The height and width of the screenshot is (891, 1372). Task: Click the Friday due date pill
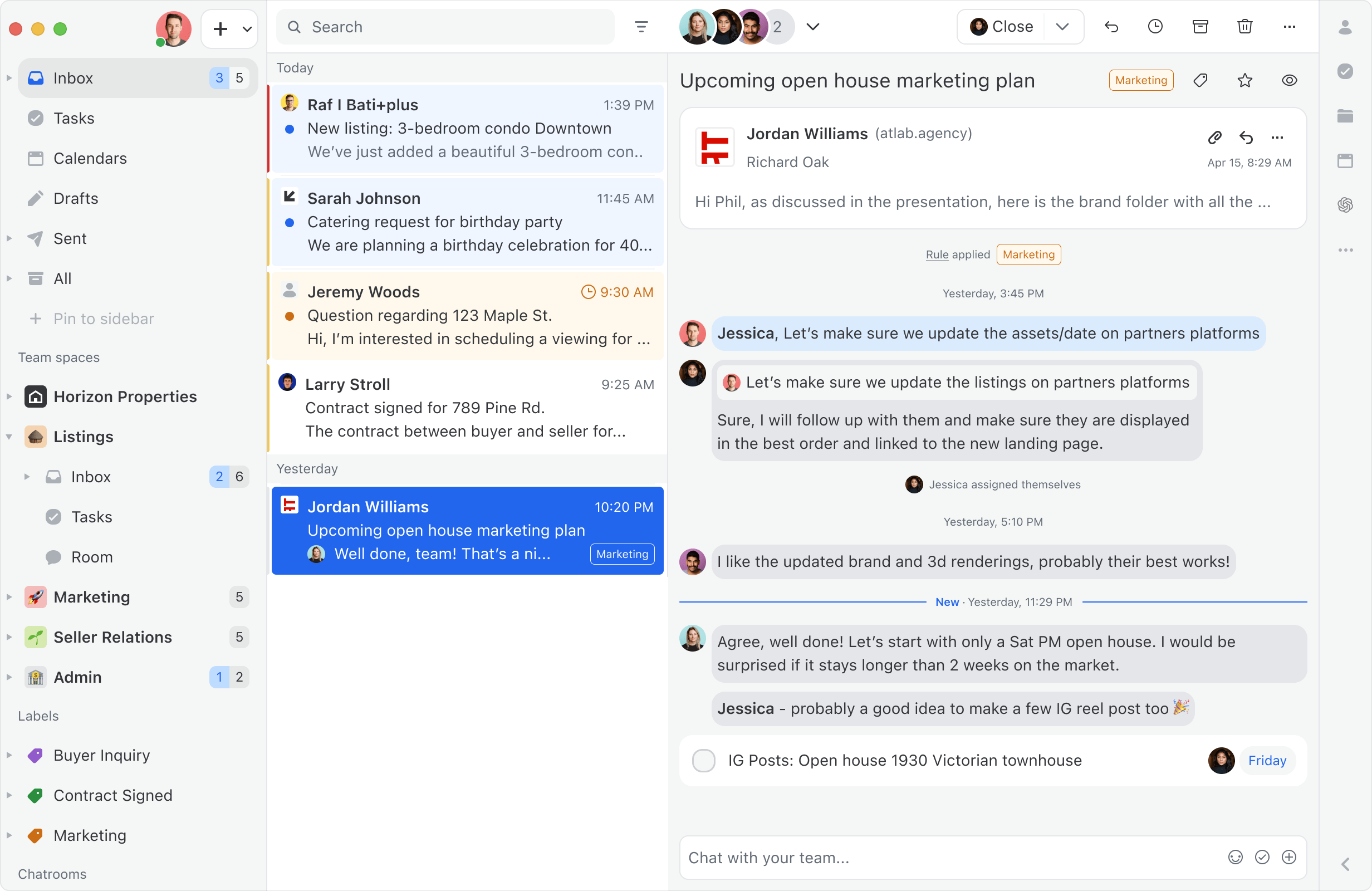point(1267,760)
